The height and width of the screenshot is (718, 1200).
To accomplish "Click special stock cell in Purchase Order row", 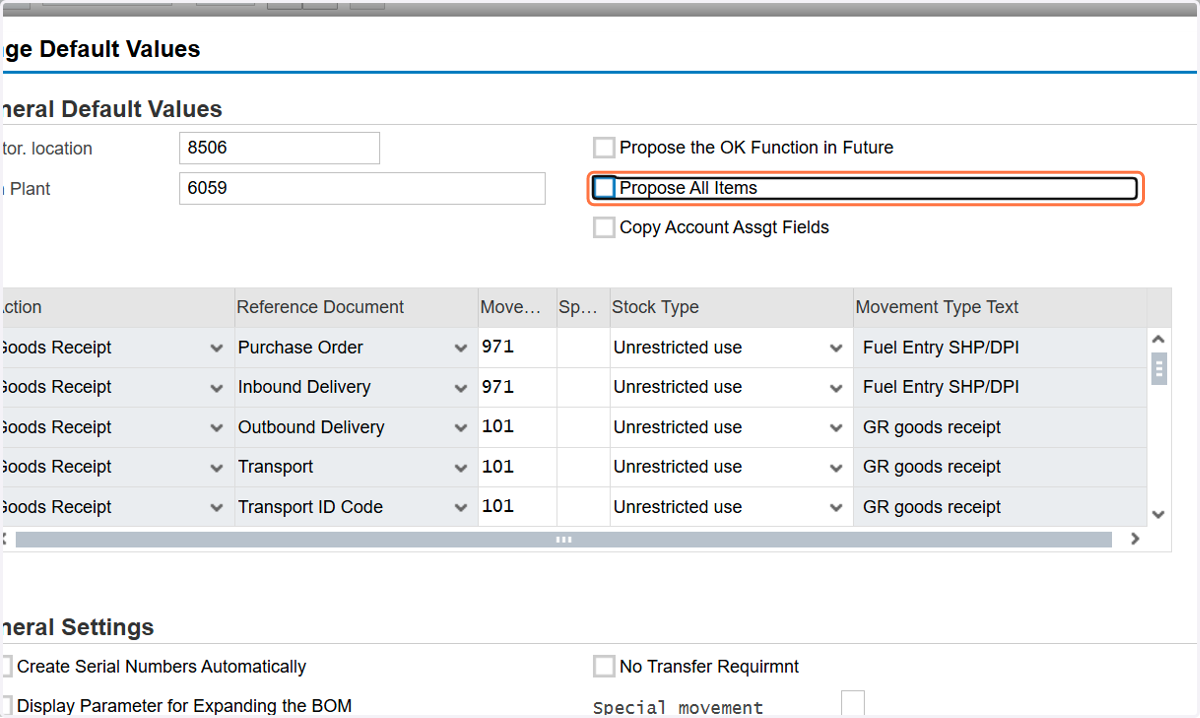I will [583, 347].
